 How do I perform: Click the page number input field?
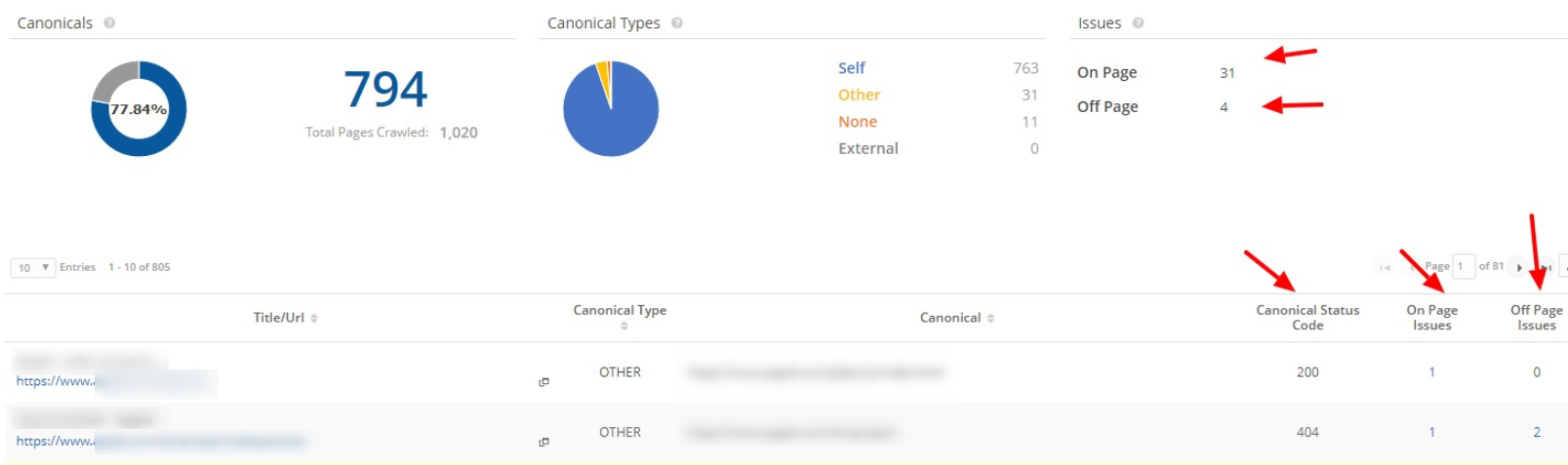[1463, 266]
